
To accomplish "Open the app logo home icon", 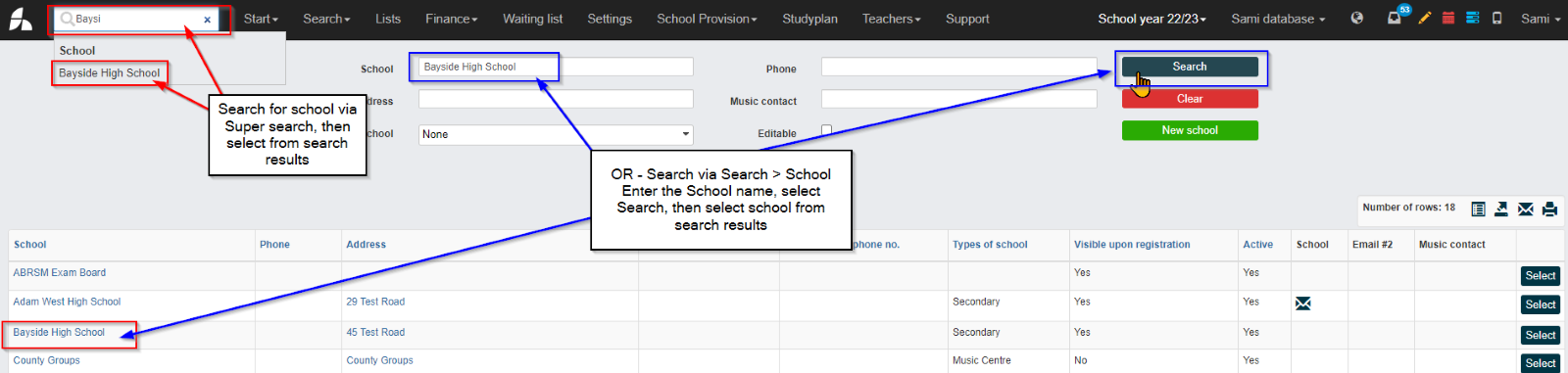I will [21, 19].
